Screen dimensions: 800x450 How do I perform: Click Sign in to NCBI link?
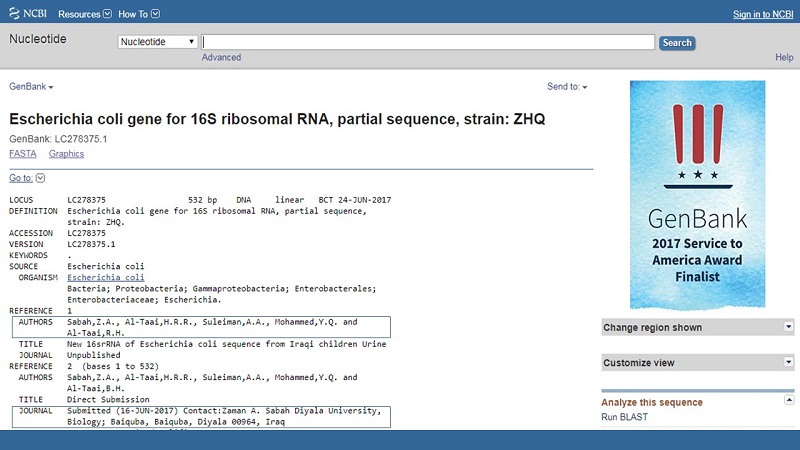(763, 14)
